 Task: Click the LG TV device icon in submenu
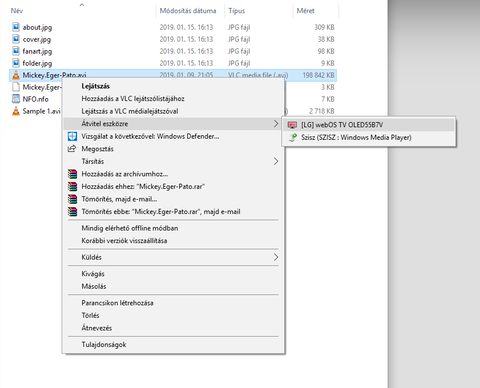point(292,125)
